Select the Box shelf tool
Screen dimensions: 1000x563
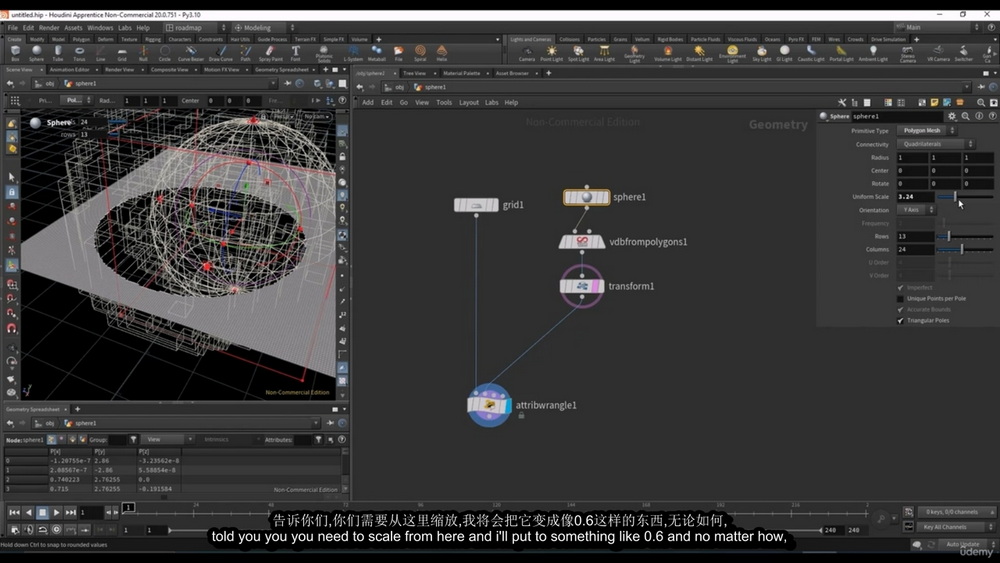click(x=15, y=53)
